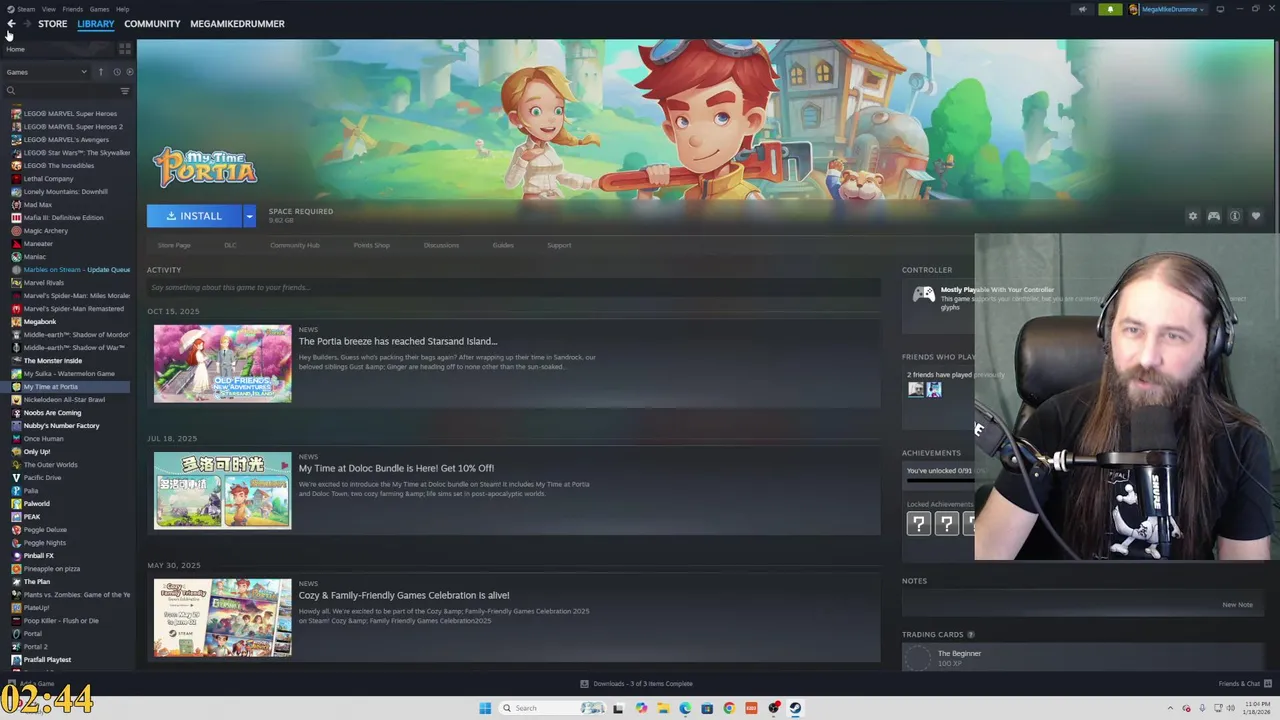Go back with the back arrow

click(11, 24)
